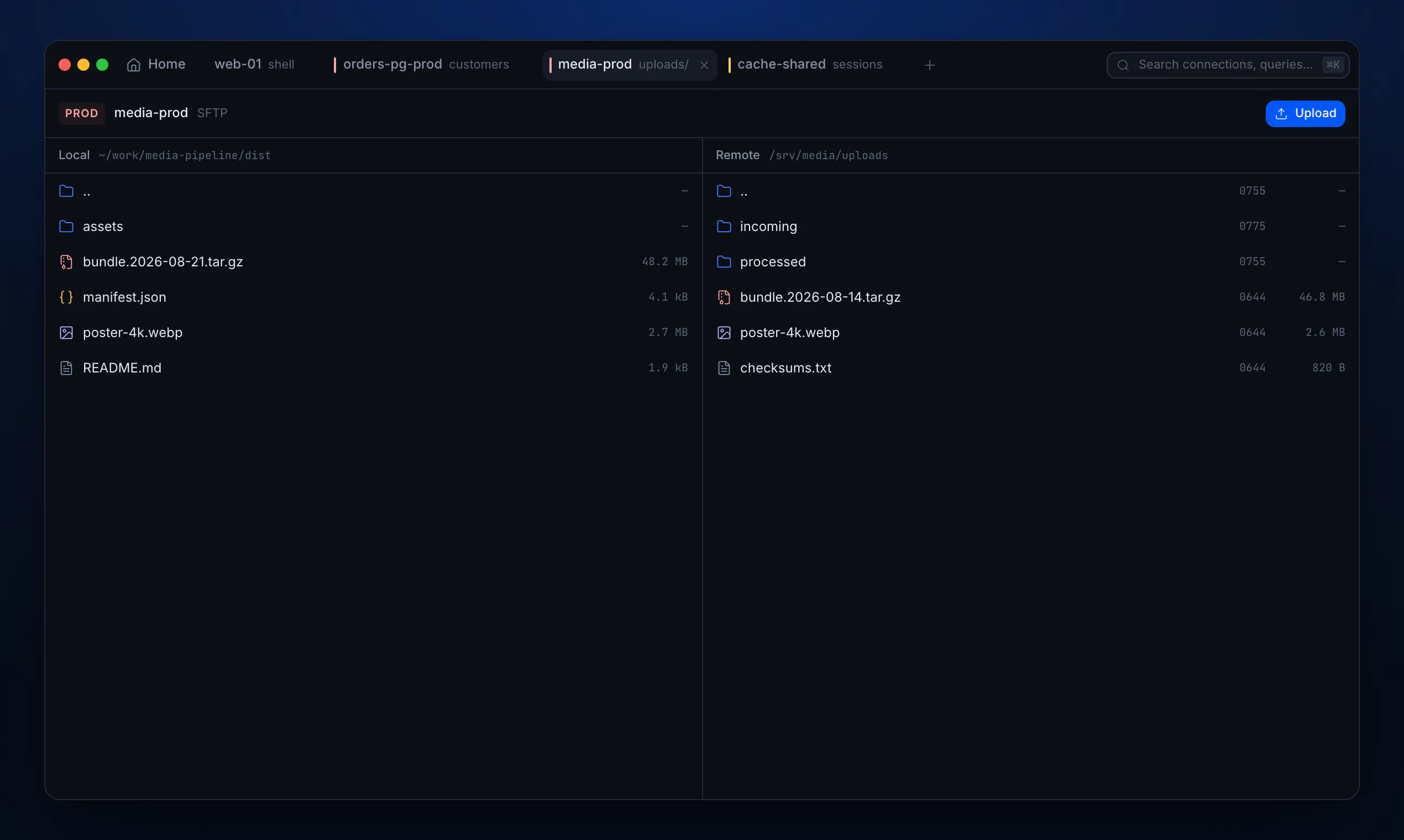Click the README.md document icon

(x=66, y=368)
